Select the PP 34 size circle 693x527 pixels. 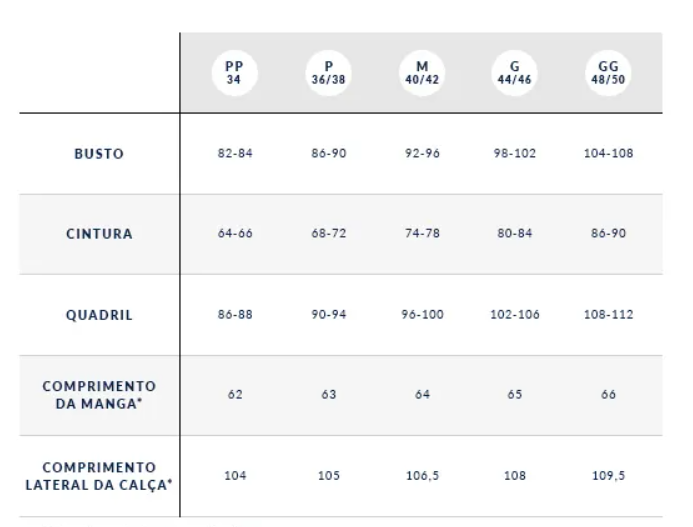(234, 73)
